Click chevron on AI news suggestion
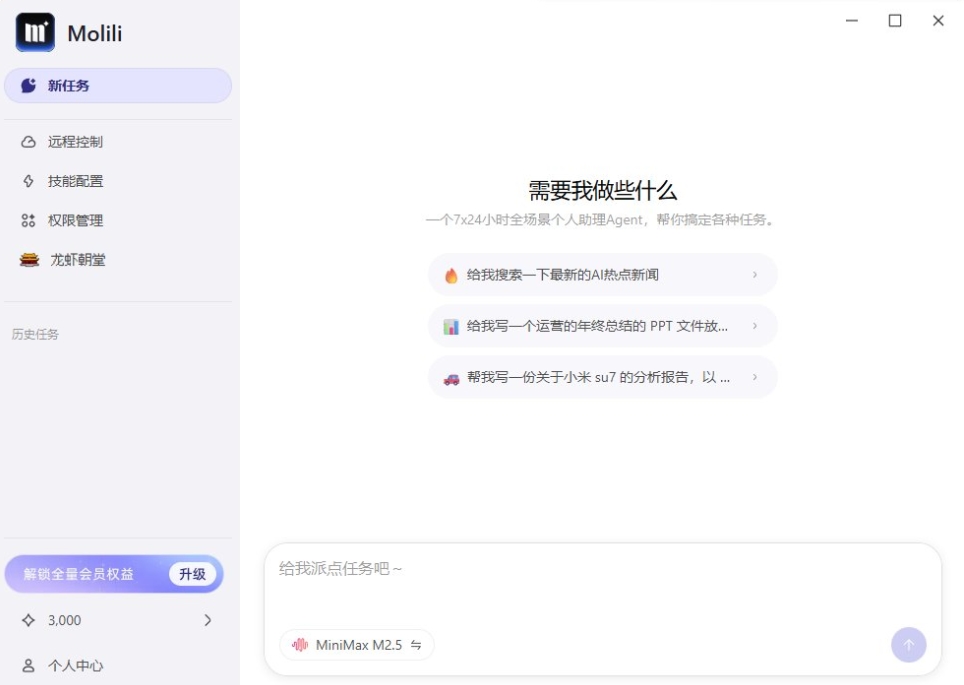This screenshot has height=685, width=964. pos(755,275)
